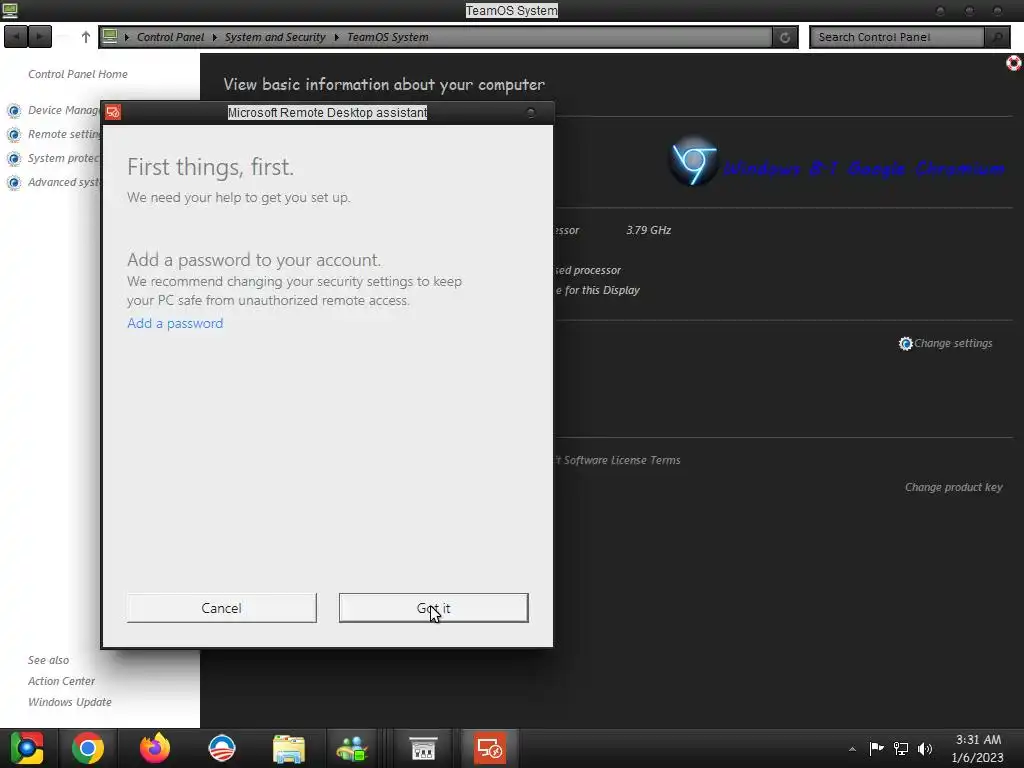Screen dimensions: 1024x768
Task: Close the Remote Desktop assistant dialog
Action: coord(531,112)
